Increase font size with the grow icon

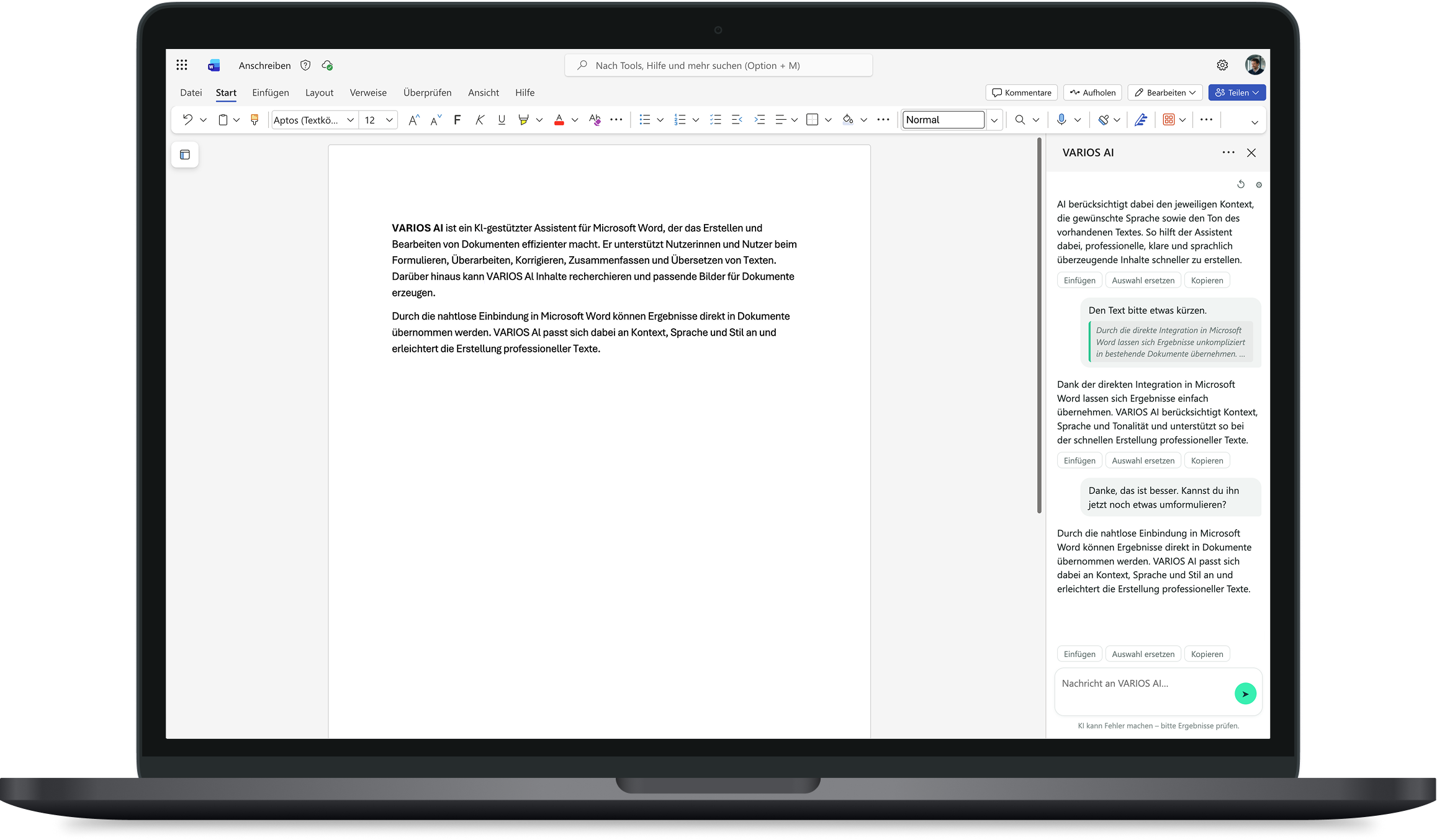tap(414, 120)
